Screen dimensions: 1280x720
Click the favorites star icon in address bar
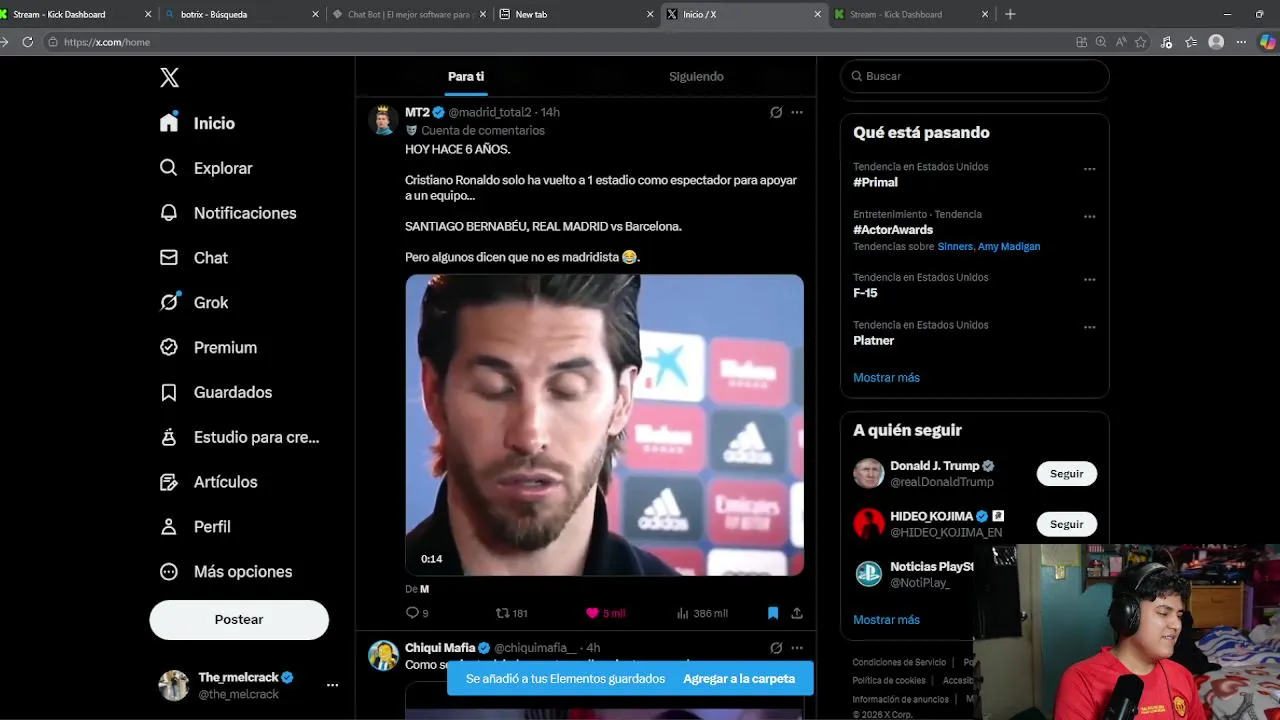(1141, 42)
